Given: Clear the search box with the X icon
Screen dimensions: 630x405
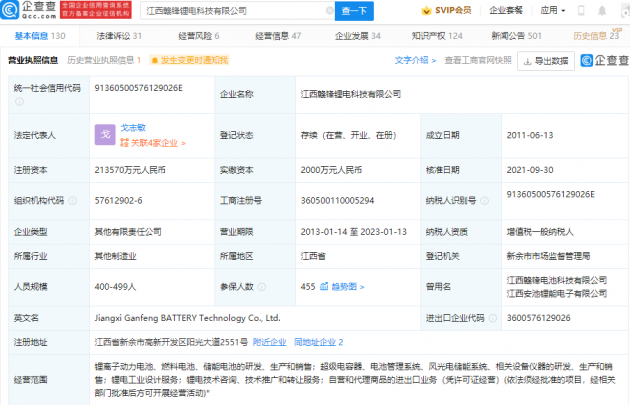Looking at the screenshot, I should click(x=329, y=11).
